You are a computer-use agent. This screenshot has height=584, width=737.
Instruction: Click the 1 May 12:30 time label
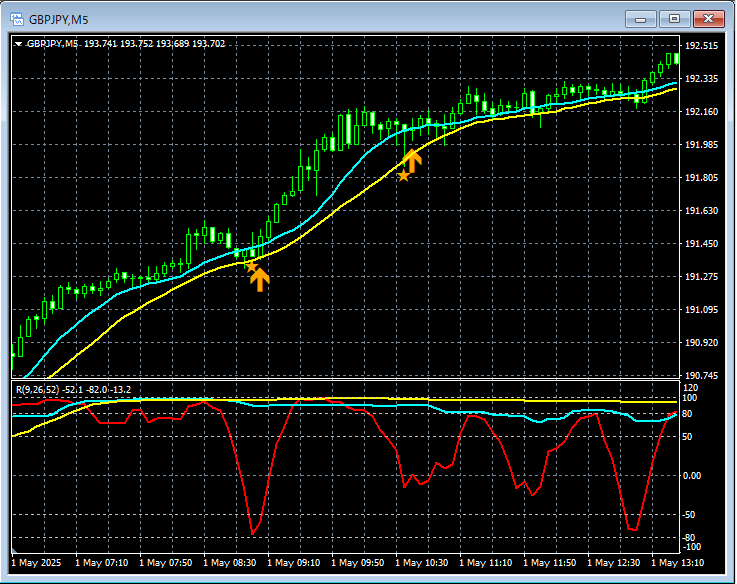tap(614, 563)
